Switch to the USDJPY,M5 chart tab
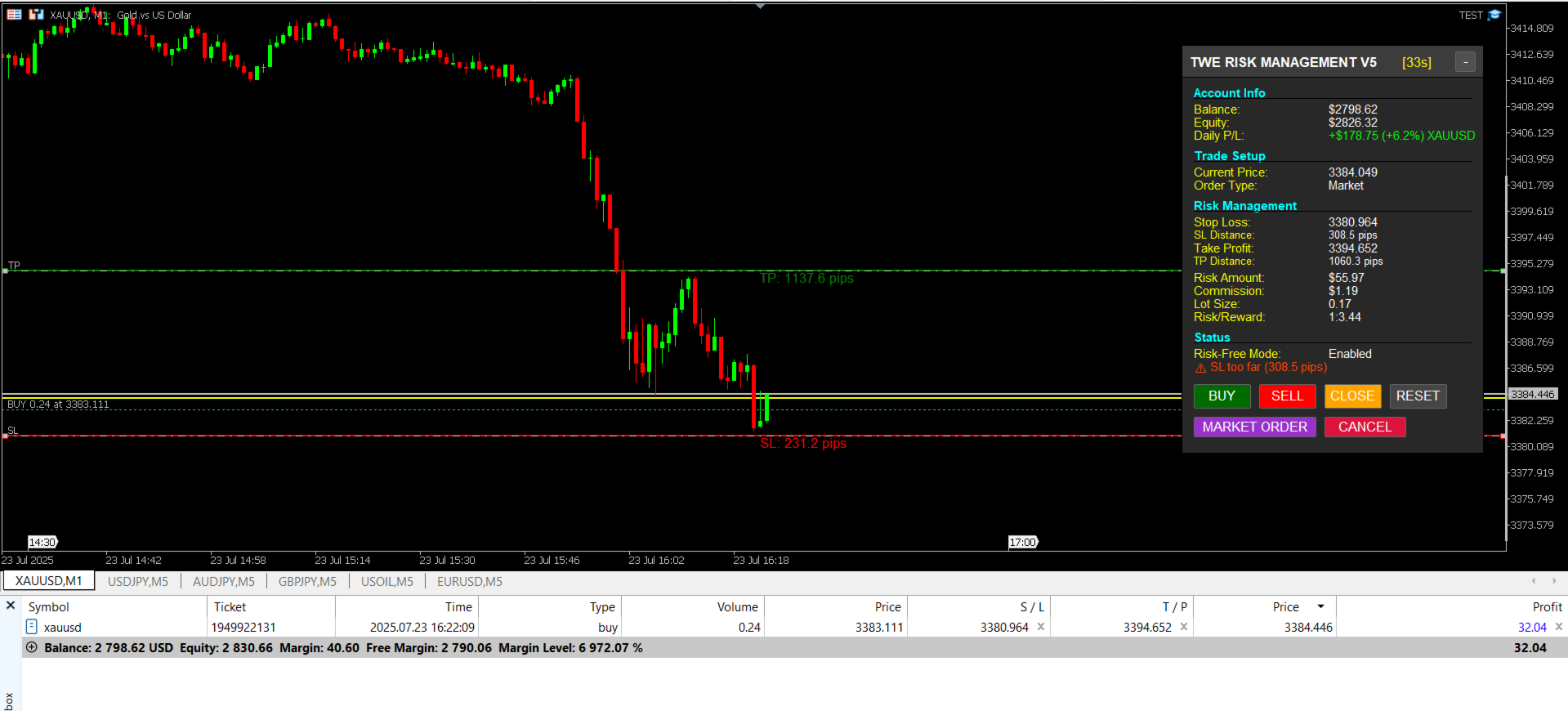This screenshot has width=1568, height=711. point(138,581)
